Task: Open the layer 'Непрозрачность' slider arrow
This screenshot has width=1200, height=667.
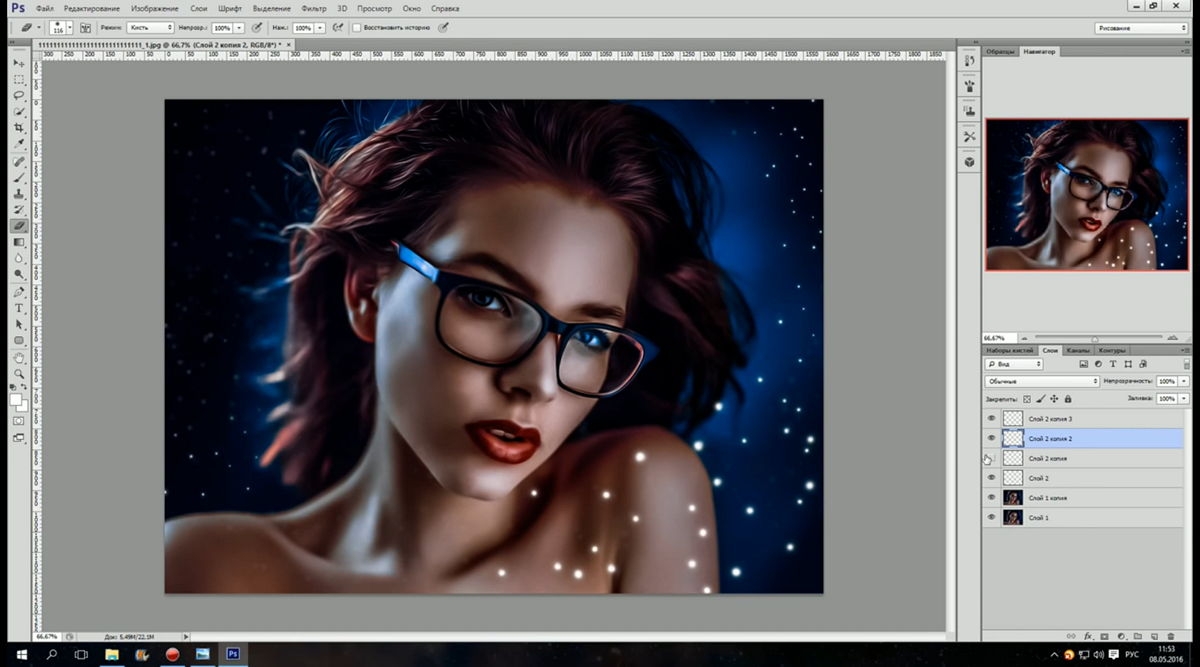Action: click(1185, 381)
